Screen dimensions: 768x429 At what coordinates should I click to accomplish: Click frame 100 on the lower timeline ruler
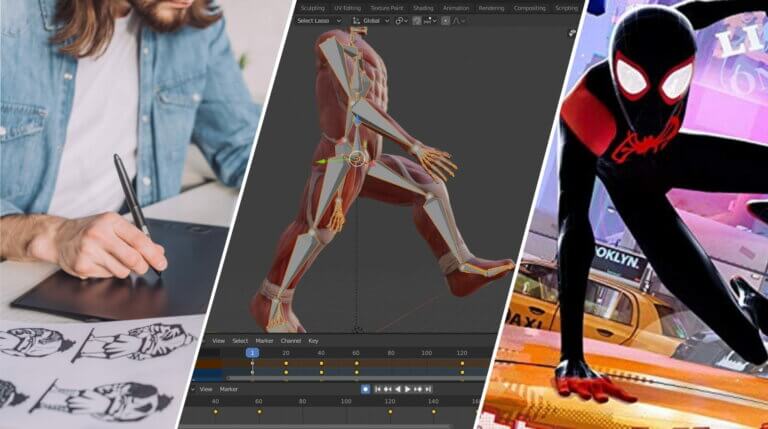[x=346, y=401]
